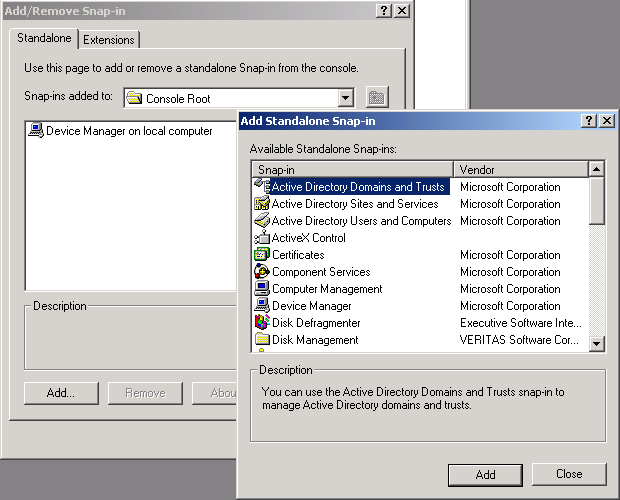Select Disk Defragmenter entry
Viewport: 620px width, 500px height.
pos(316,323)
